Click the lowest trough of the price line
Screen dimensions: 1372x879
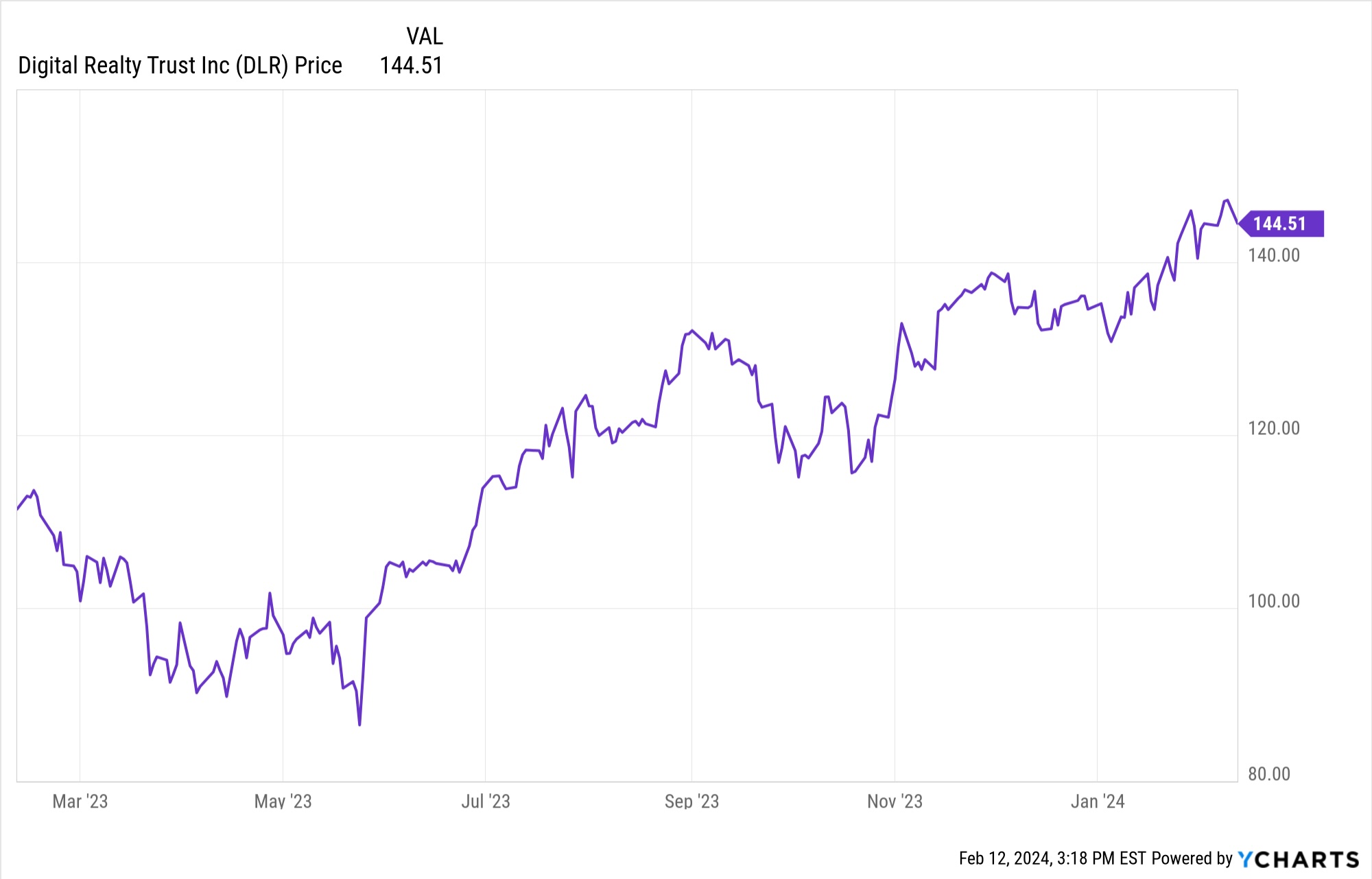[359, 724]
